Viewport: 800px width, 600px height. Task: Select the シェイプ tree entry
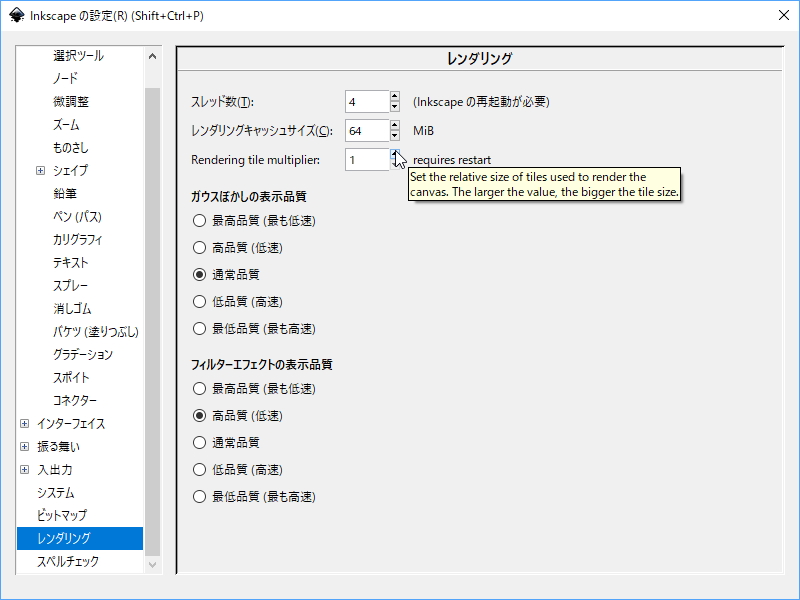[x=70, y=170]
